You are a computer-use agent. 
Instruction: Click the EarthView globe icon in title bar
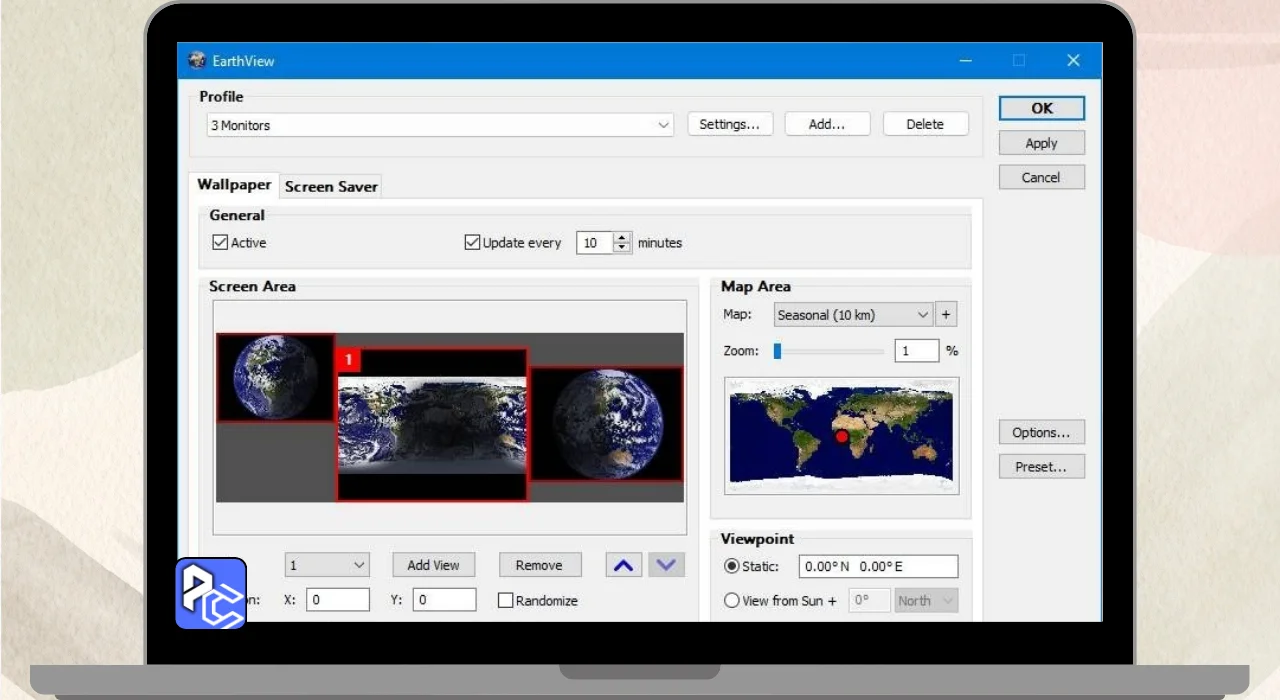pyautogui.click(x=197, y=61)
